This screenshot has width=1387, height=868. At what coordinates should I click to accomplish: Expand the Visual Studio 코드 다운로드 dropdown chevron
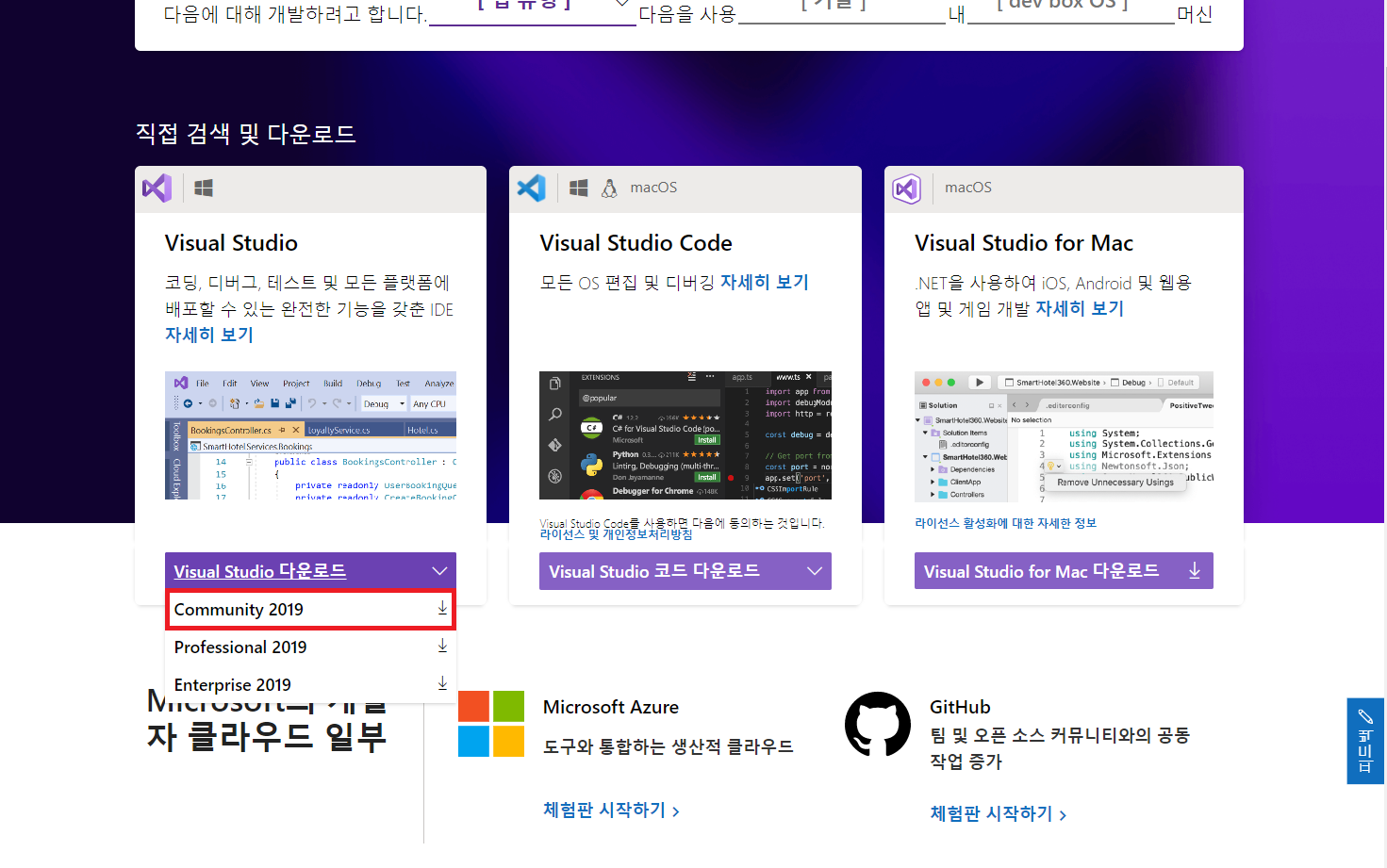[815, 571]
